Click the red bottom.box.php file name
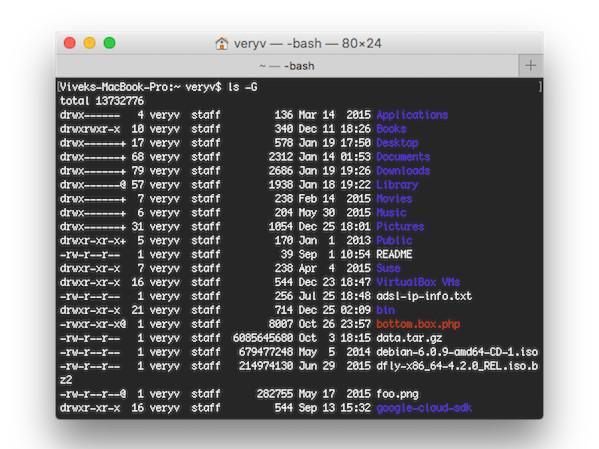Viewport: 599px width, 449px height. (x=418, y=324)
